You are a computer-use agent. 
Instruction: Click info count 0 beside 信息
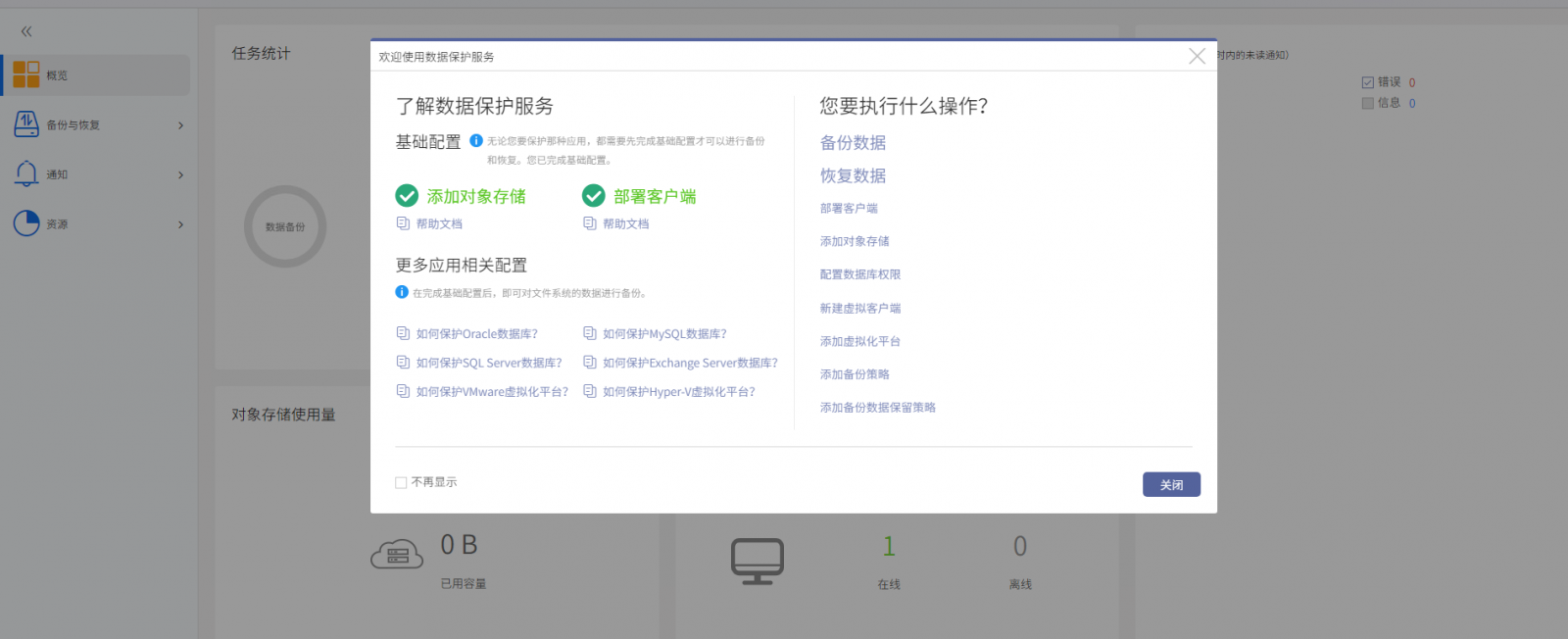click(1412, 103)
